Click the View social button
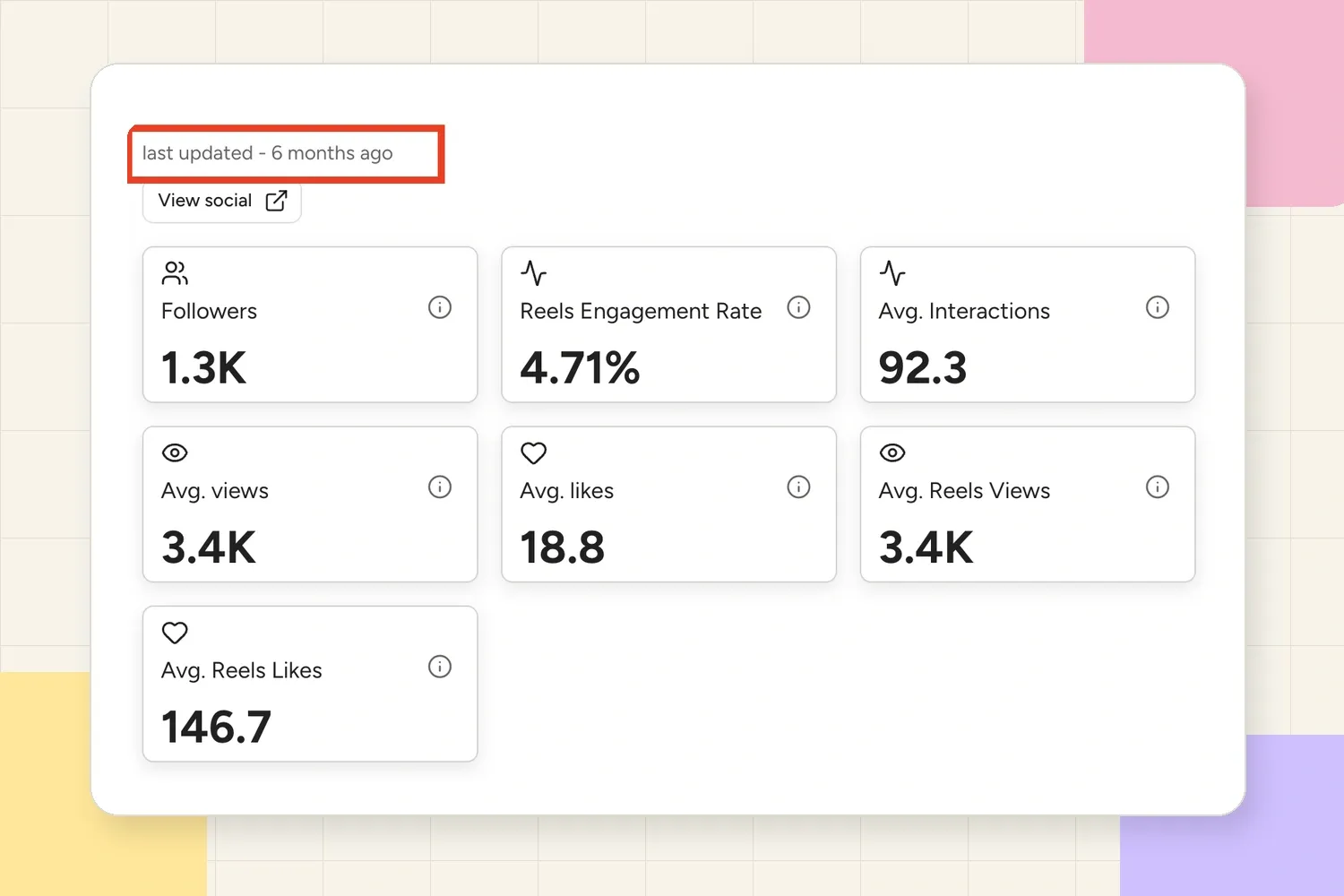Viewport: 1344px width, 896px height. (221, 201)
